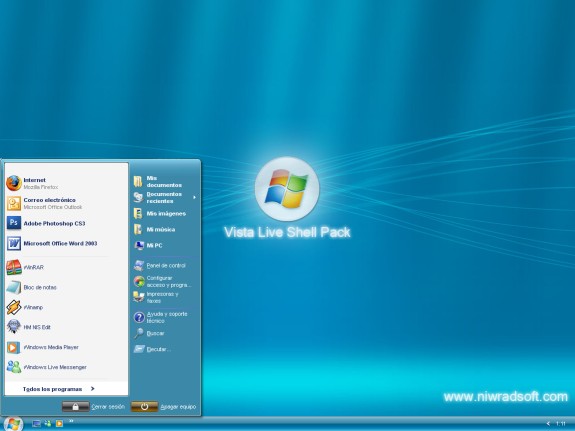Screen dimensions: 575x431
Task: Open HM NIS Edit
Action: [66, 327]
